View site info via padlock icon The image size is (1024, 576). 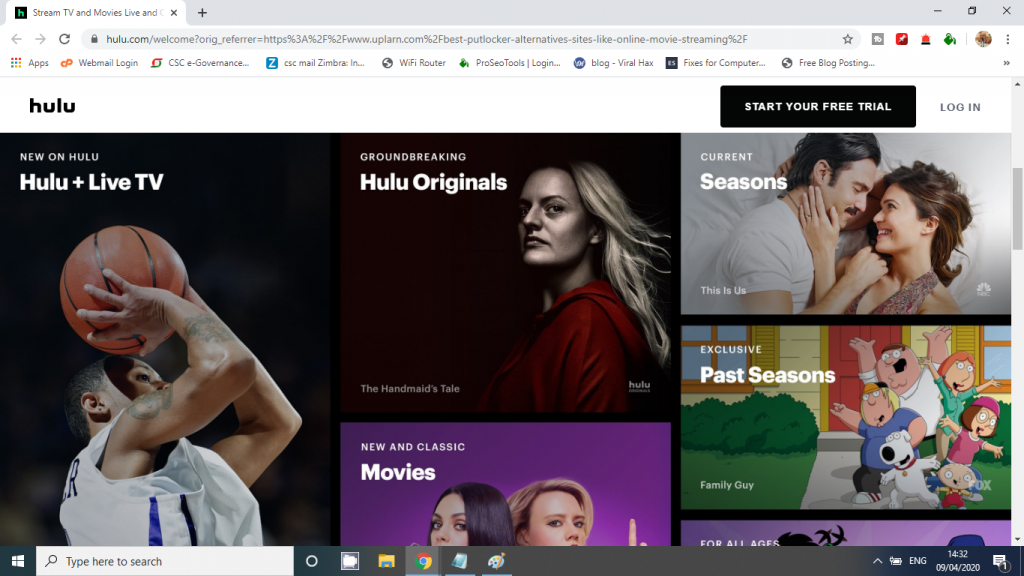click(x=94, y=39)
